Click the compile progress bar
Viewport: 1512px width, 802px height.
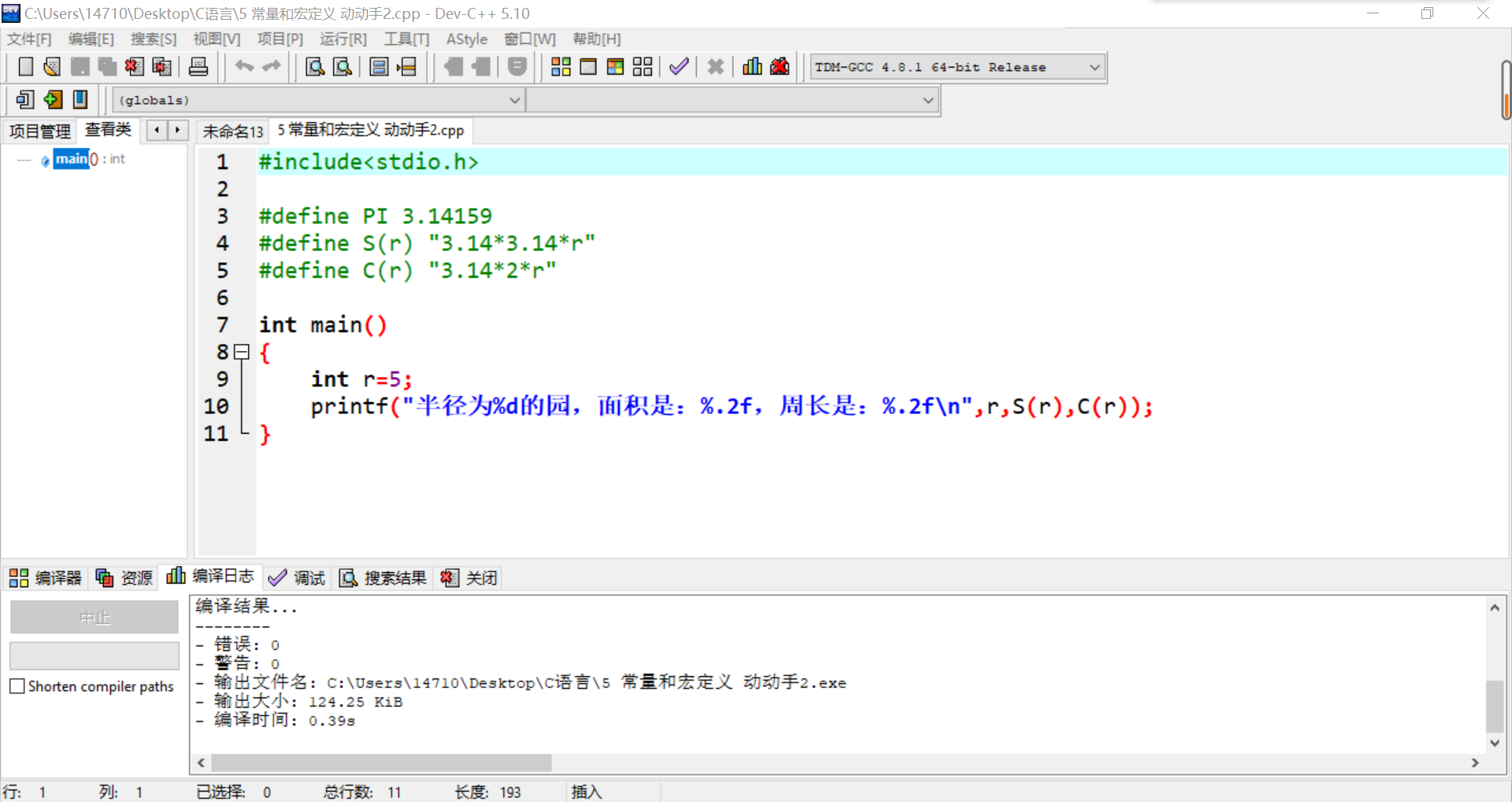(94, 656)
